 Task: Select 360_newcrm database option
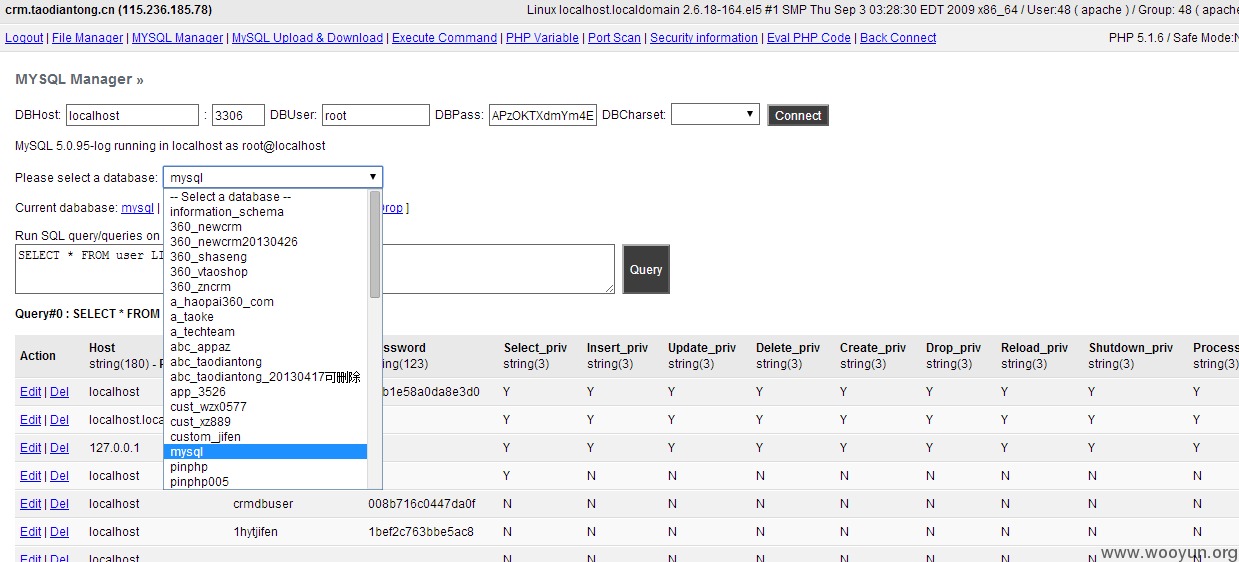pyautogui.click(x=266, y=227)
